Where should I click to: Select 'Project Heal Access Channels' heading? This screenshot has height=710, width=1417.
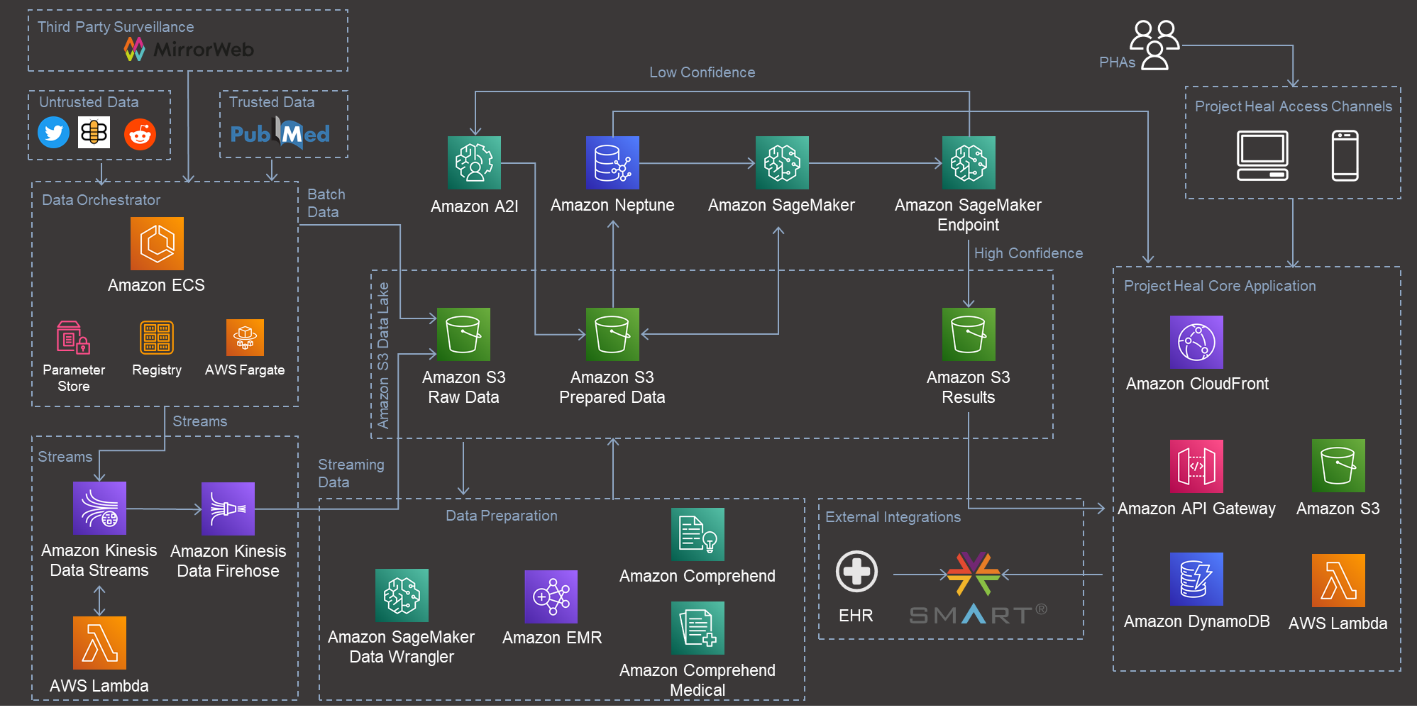click(1293, 106)
